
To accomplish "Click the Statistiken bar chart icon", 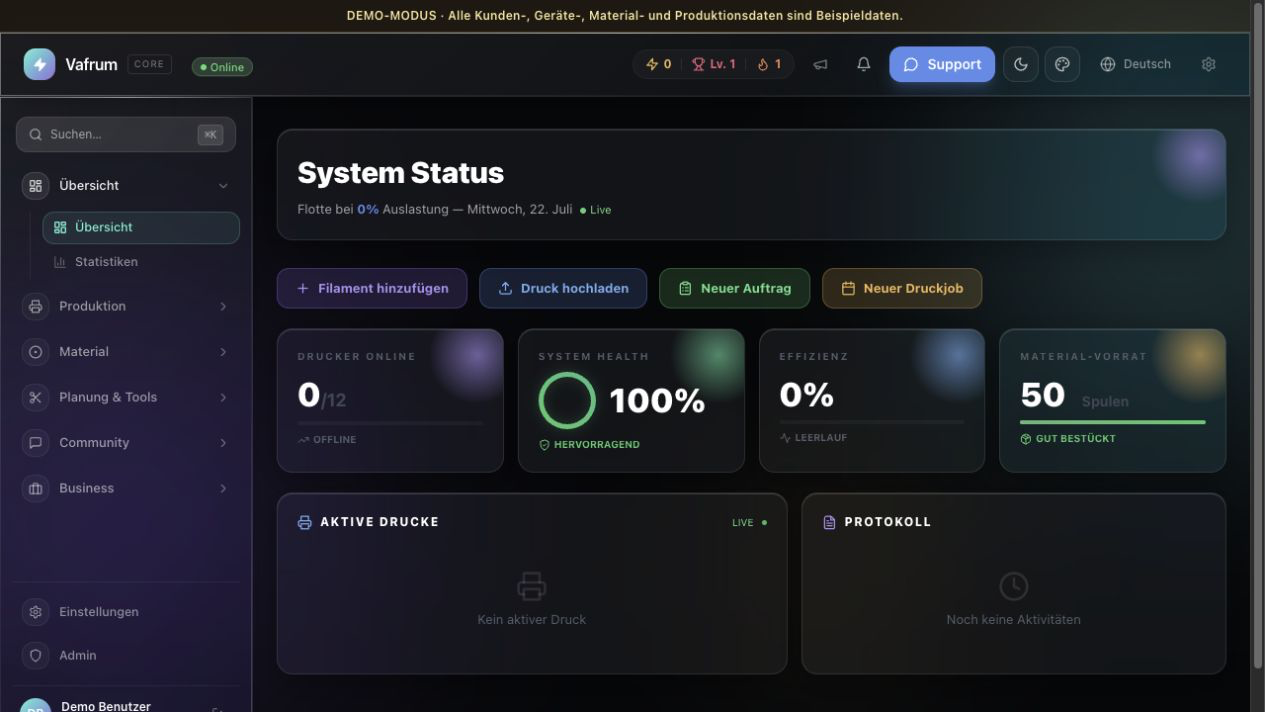I will click(x=60, y=262).
